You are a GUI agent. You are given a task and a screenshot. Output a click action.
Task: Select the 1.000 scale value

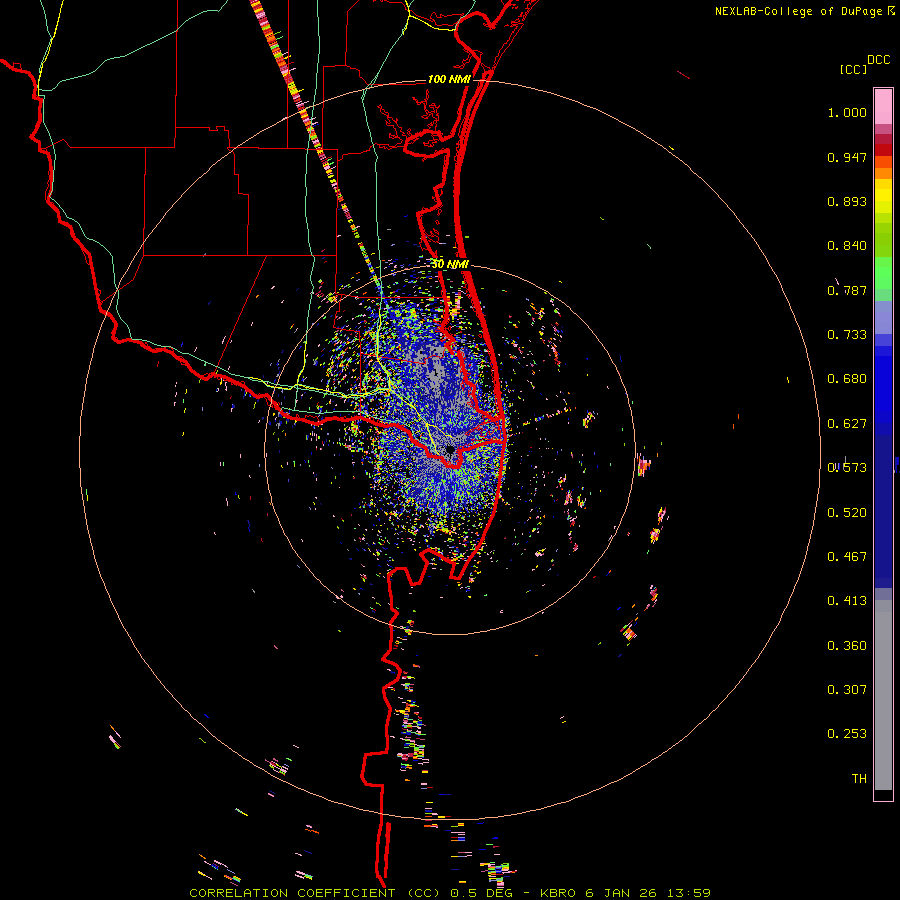pos(847,112)
